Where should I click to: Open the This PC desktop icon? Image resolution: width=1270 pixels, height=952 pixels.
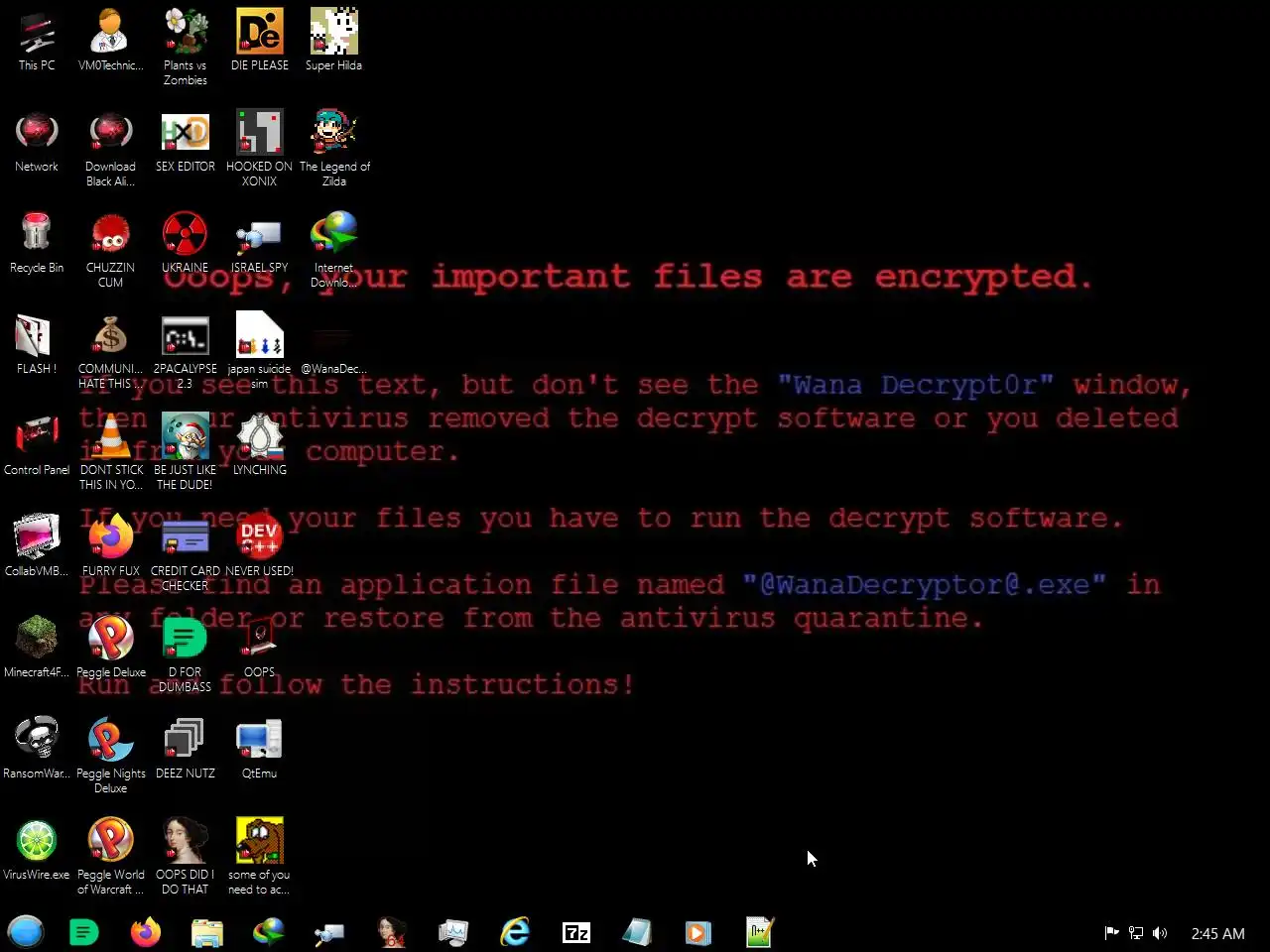click(37, 40)
